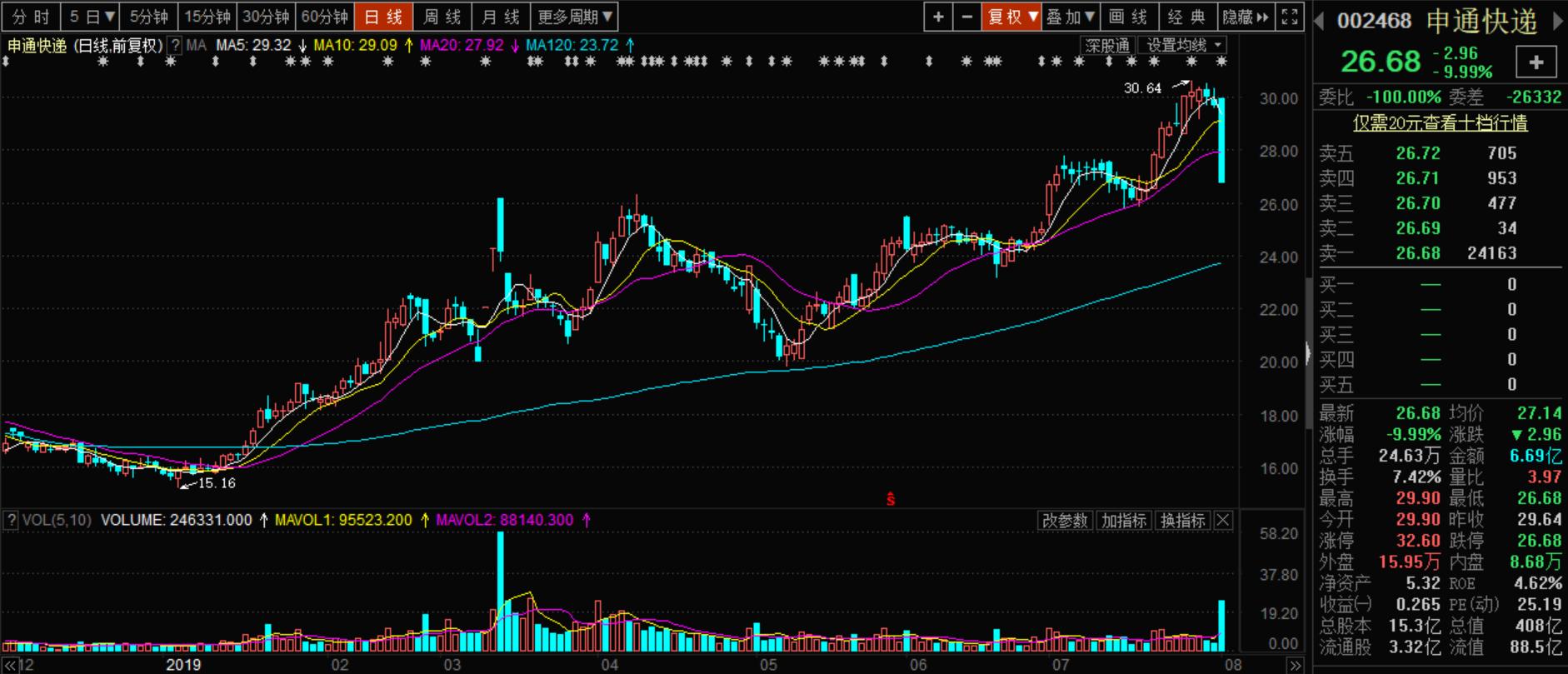Image resolution: width=1568 pixels, height=674 pixels.
Task: Click the zoom in plus button
Action: 938,17
